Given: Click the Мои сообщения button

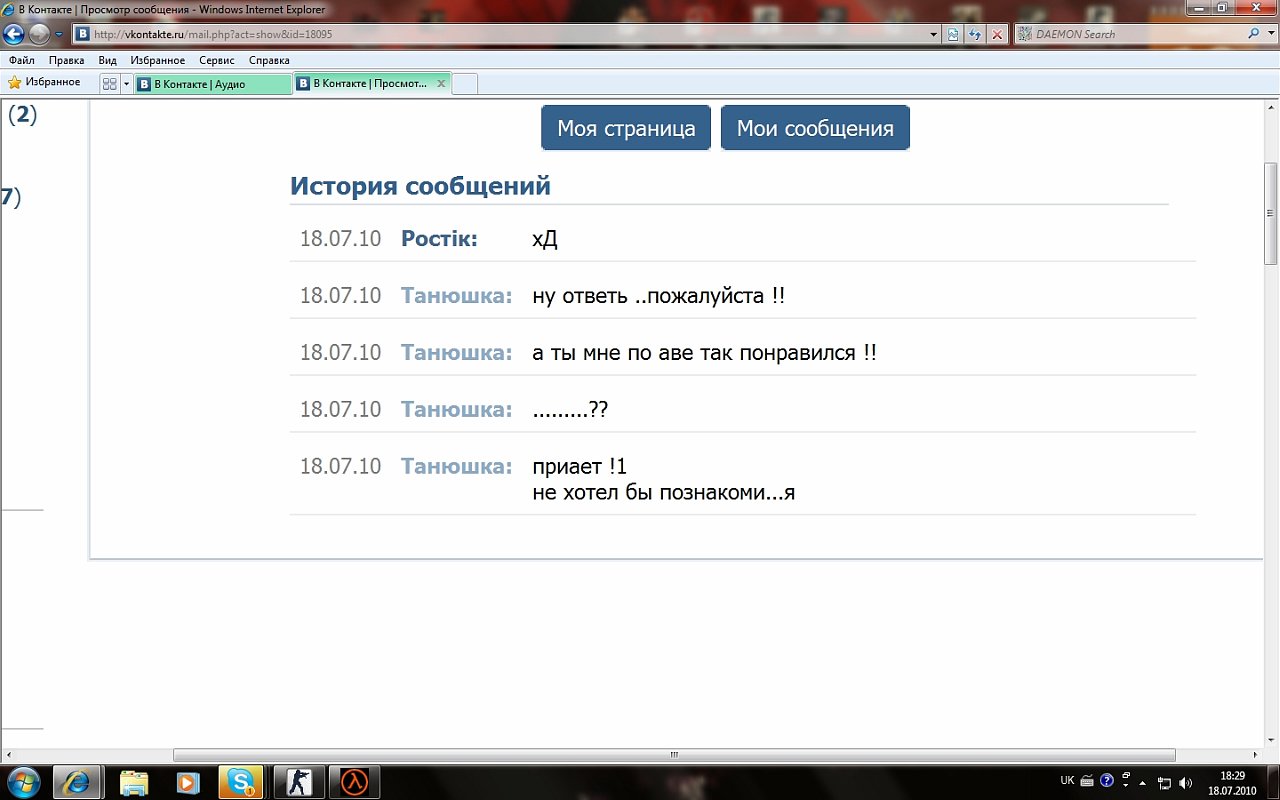Looking at the screenshot, I should pyautogui.click(x=815, y=128).
